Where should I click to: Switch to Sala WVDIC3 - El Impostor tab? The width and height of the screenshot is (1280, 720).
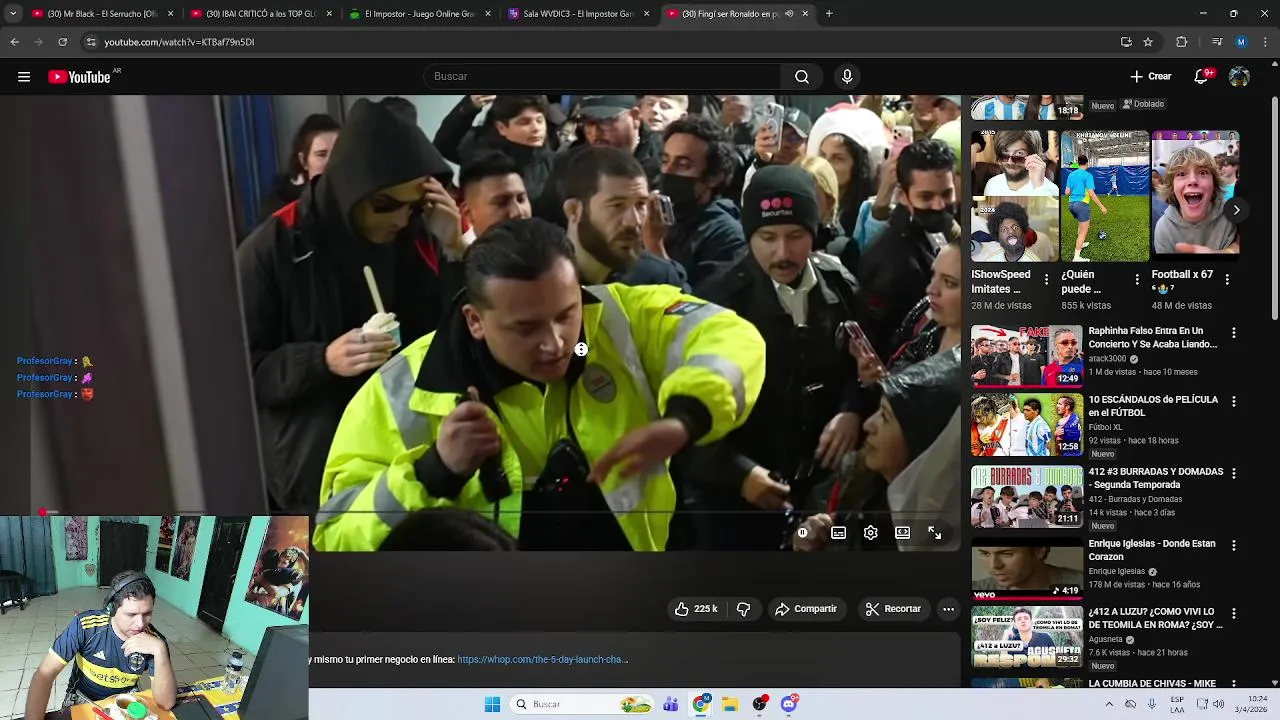(x=578, y=14)
